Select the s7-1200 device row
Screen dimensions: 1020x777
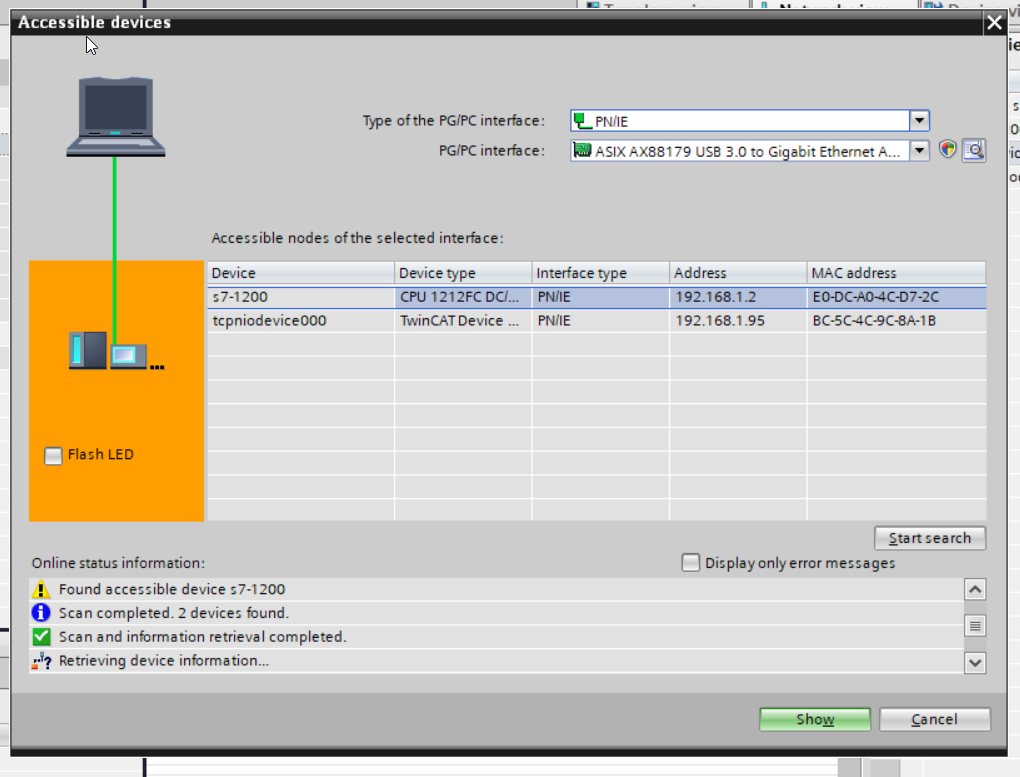pos(597,297)
